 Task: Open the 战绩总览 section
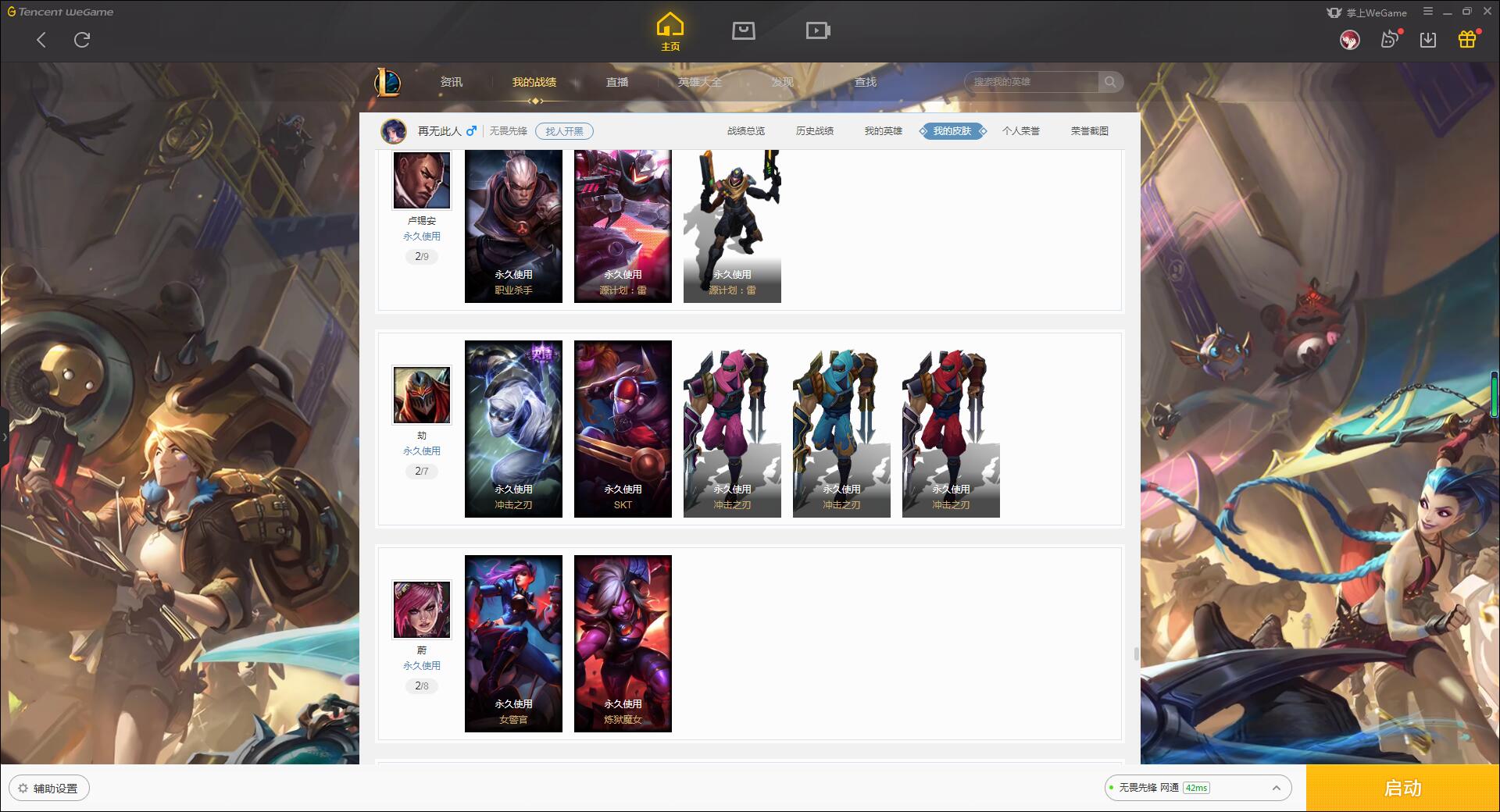point(746,131)
